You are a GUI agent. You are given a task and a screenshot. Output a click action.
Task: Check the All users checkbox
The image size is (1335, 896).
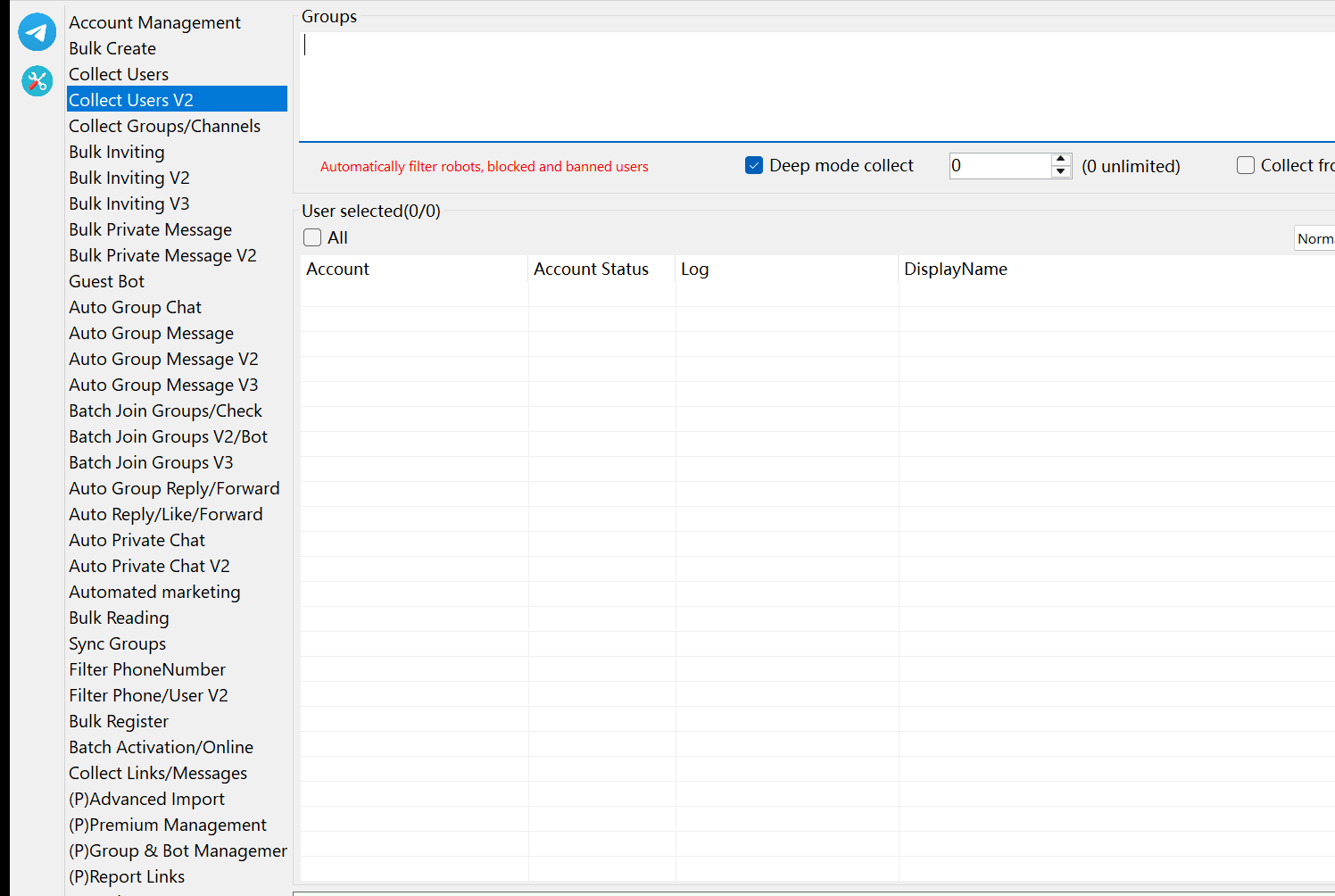pos(312,237)
